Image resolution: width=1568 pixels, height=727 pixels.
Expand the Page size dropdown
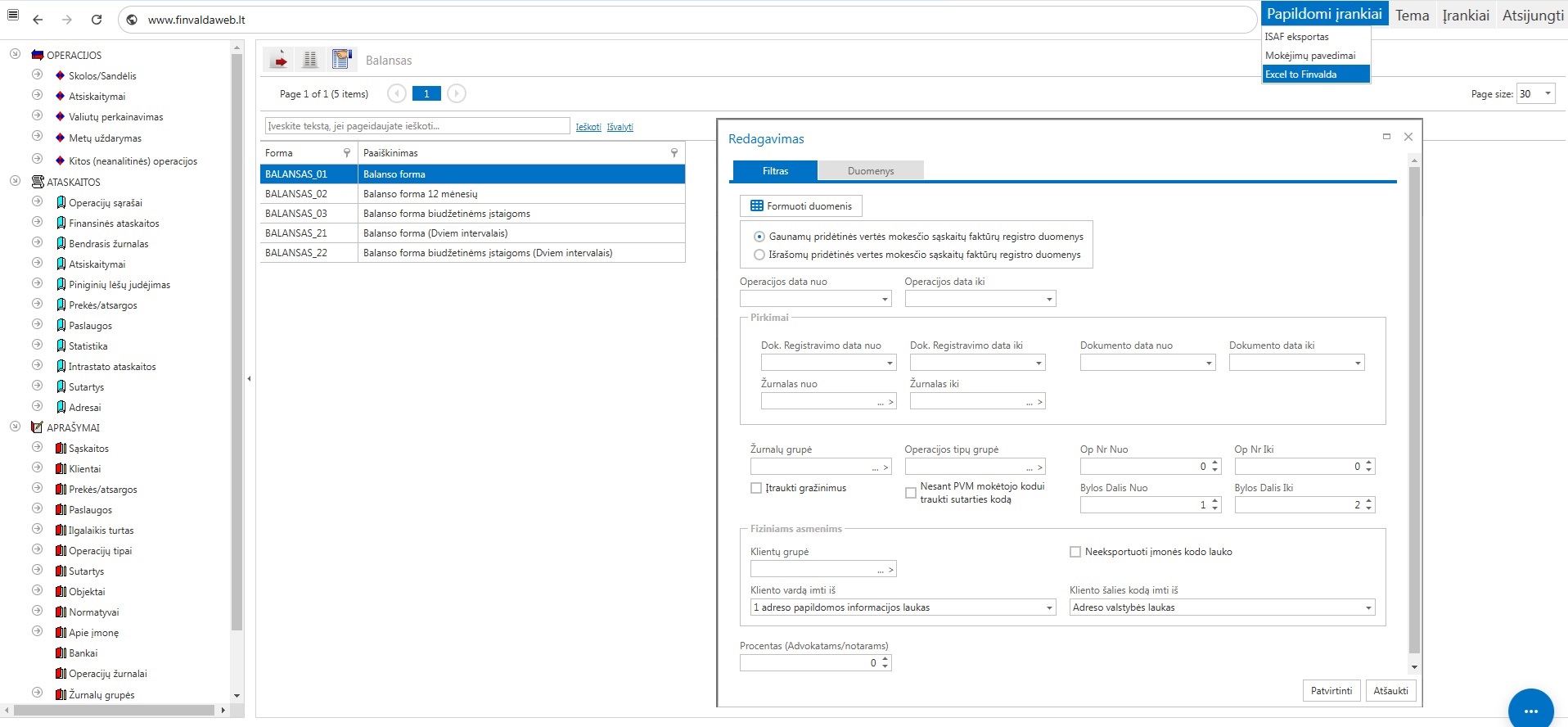pyautogui.click(x=1547, y=94)
